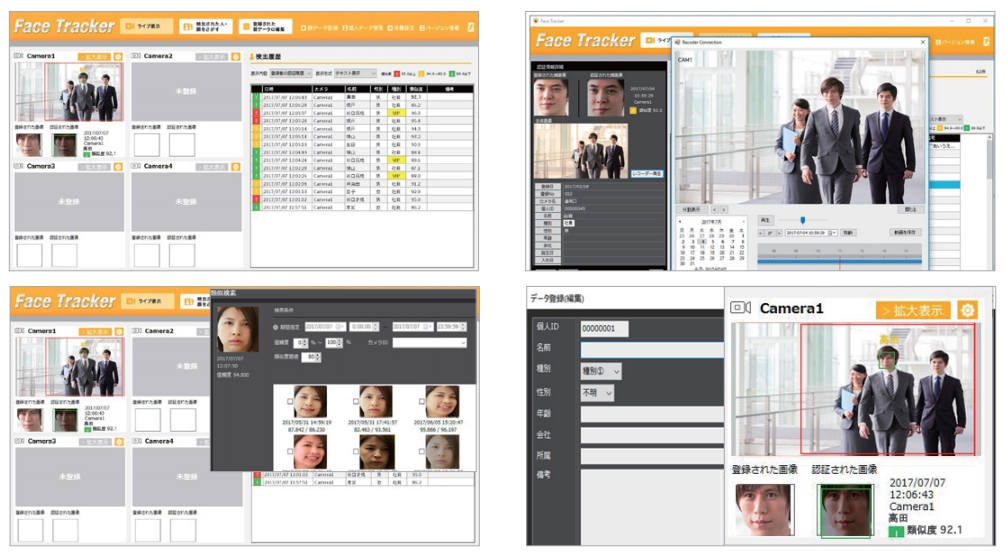Expand the 性別 dropdown showing 不明

pyautogui.click(x=597, y=393)
